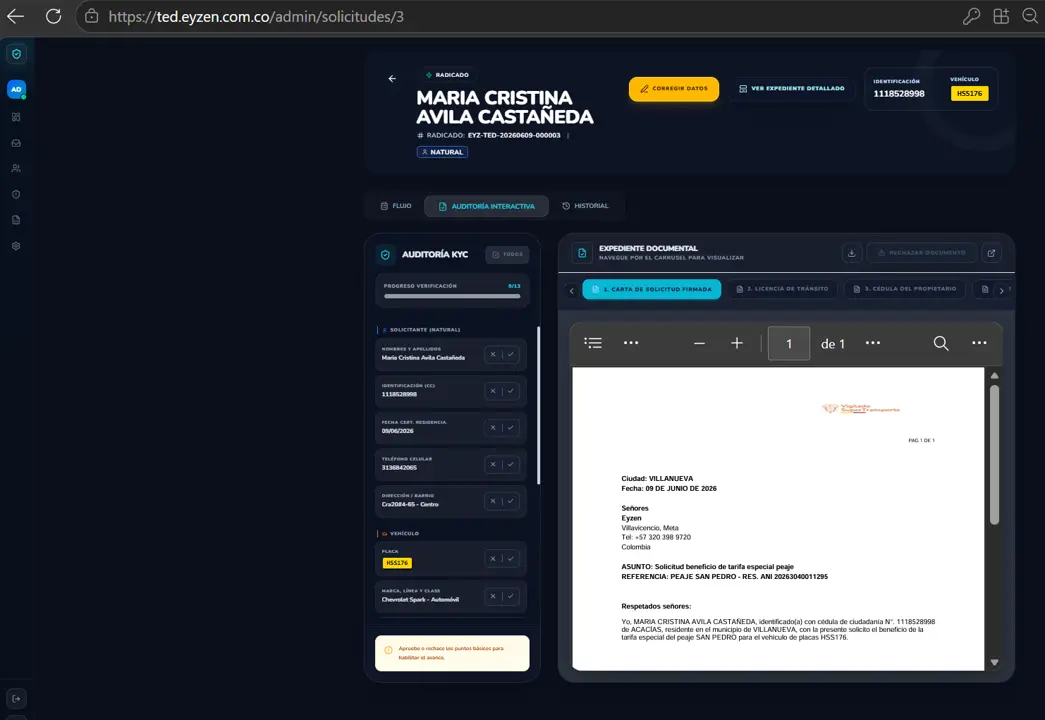Approve Placa HSS176 field

[511, 559]
